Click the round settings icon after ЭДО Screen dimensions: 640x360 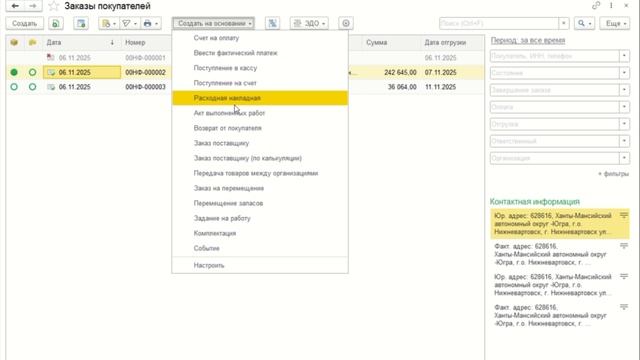coord(346,24)
